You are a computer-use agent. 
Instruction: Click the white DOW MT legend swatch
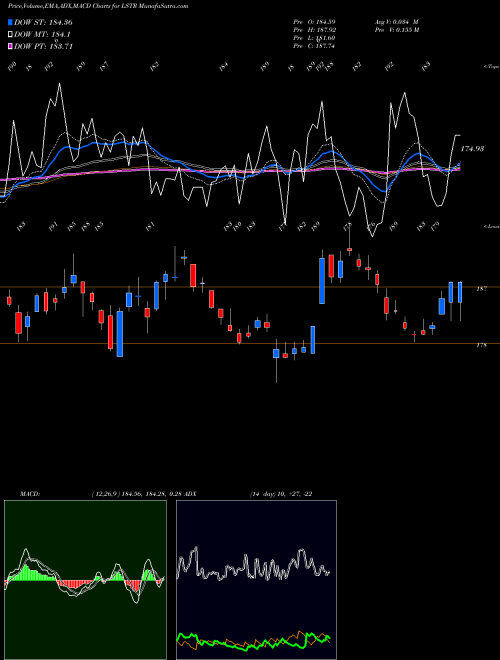tap(10, 35)
